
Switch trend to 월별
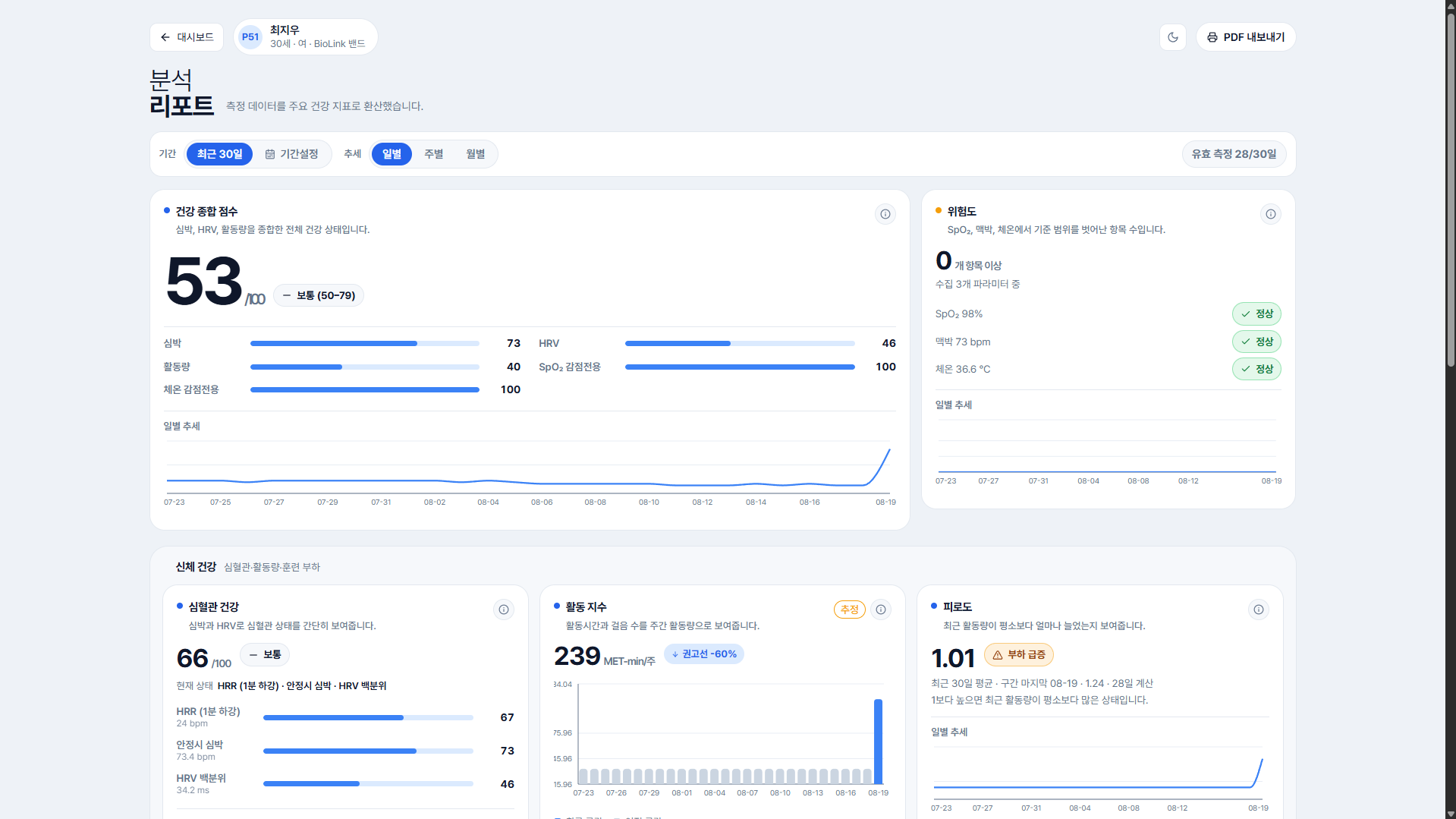(475, 154)
